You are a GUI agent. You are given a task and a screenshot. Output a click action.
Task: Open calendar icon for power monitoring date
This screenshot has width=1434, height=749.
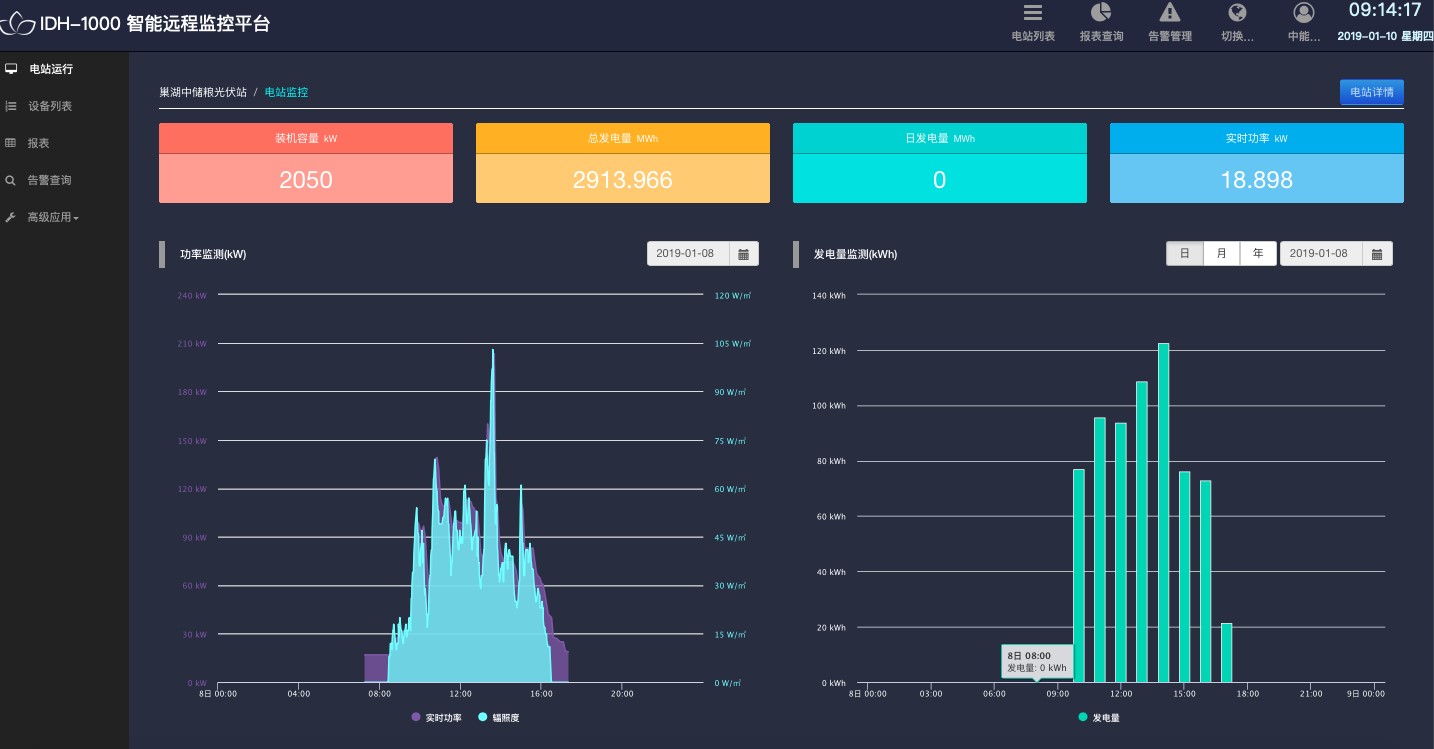pos(743,254)
